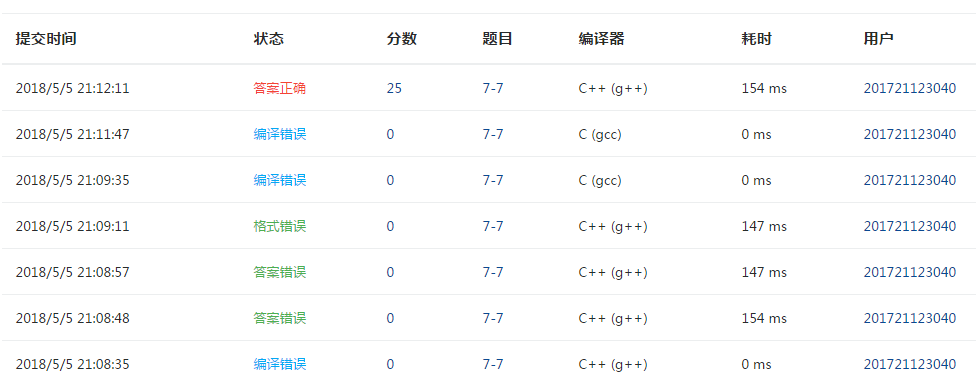The image size is (976, 384).
Task: Select the 编译器 column header
Action: tap(601, 39)
